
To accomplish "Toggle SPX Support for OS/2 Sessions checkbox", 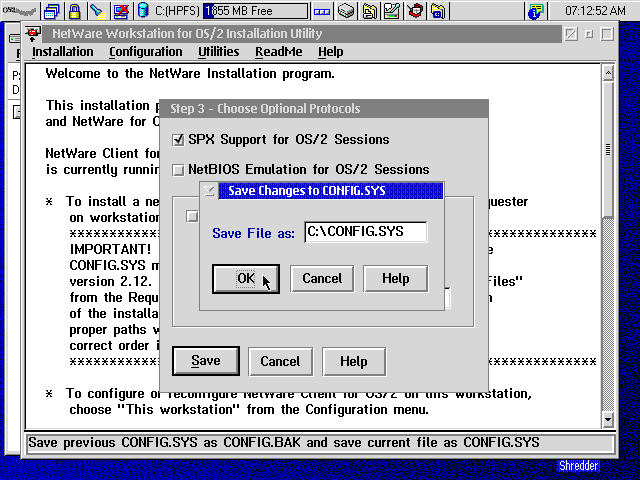I will pyautogui.click(x=178, y=140).
